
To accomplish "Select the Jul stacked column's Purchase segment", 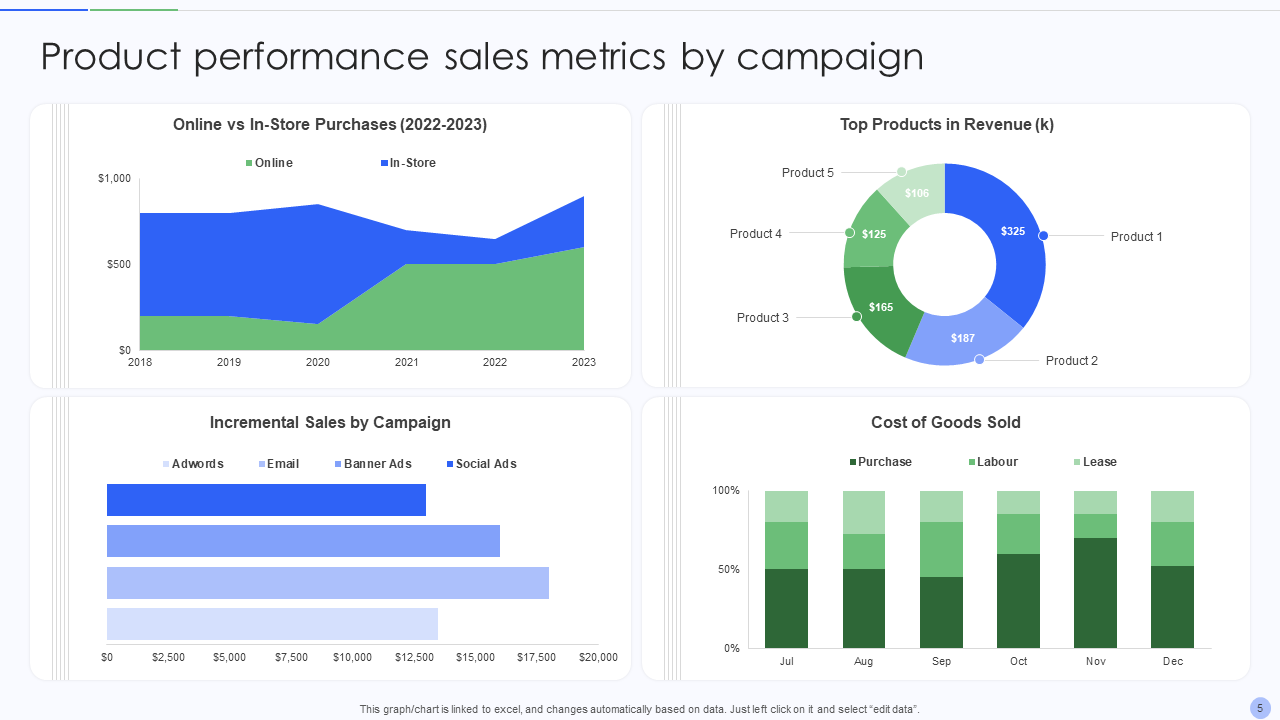I will click(786, 608).
